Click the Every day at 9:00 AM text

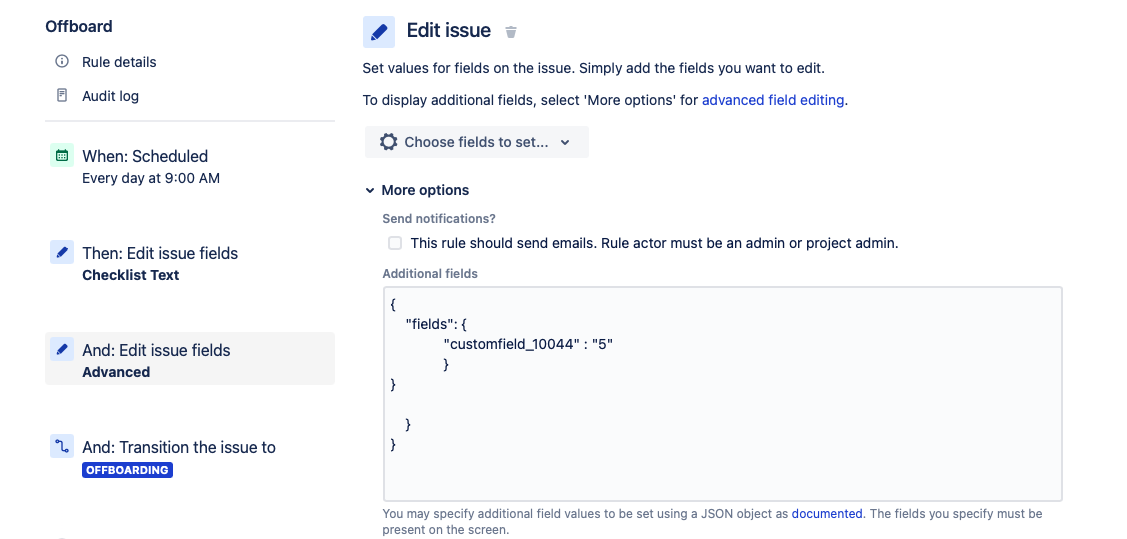151,178
